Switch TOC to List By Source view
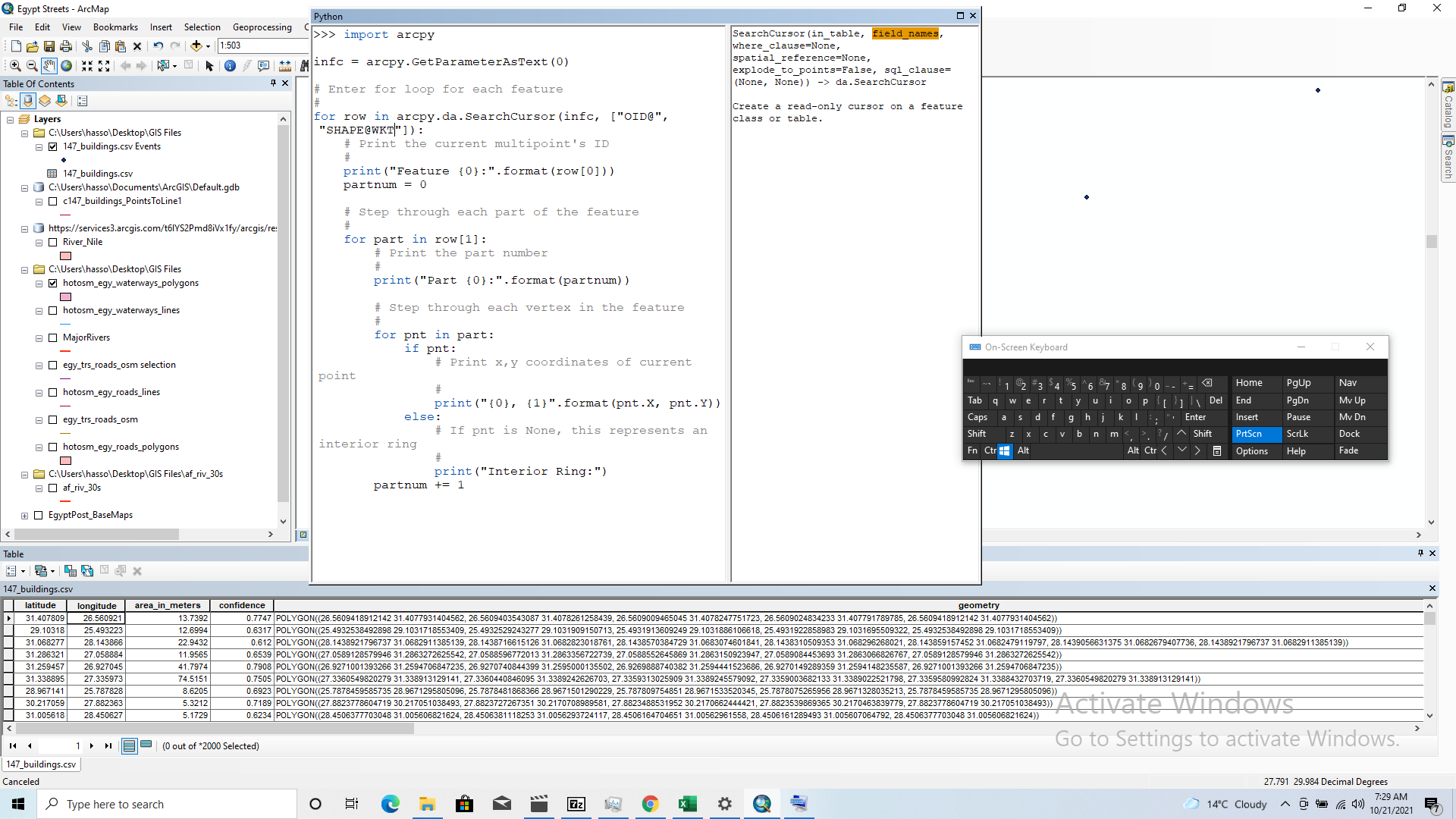 [x=27, y=100]
